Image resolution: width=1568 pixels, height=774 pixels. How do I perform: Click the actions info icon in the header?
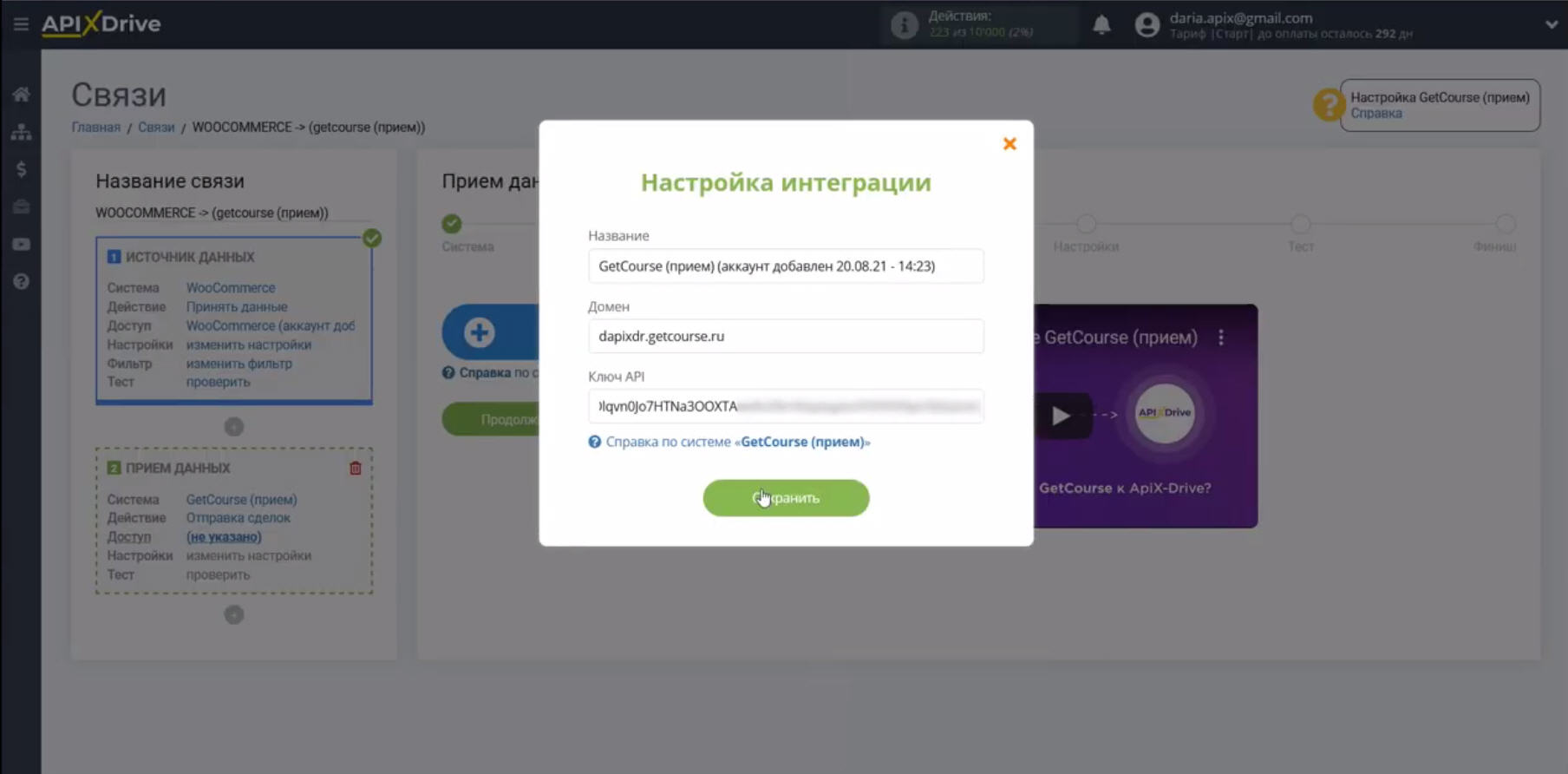point(904,25)
